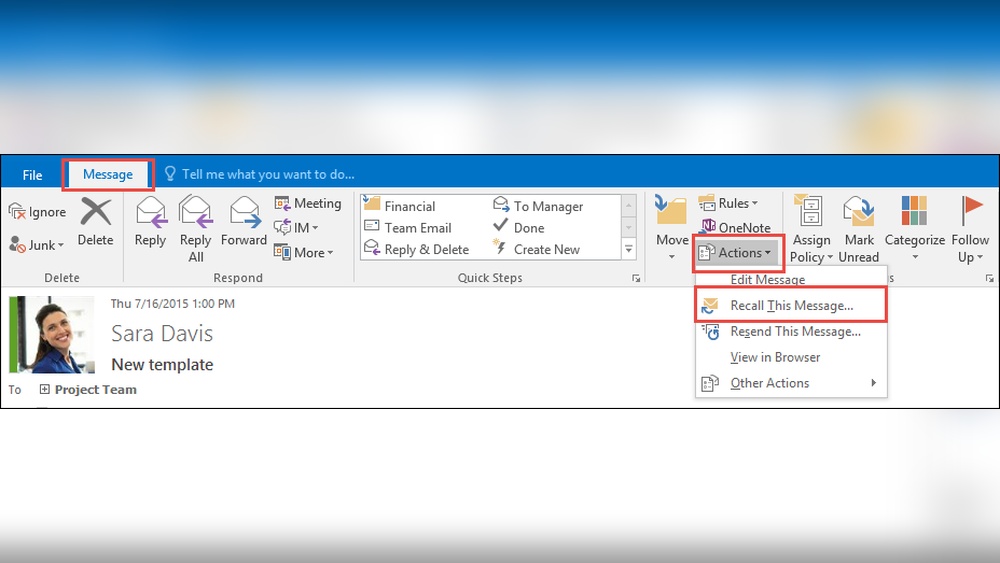
Task: Select Recall This Message menu item
Action: [791, 306]
